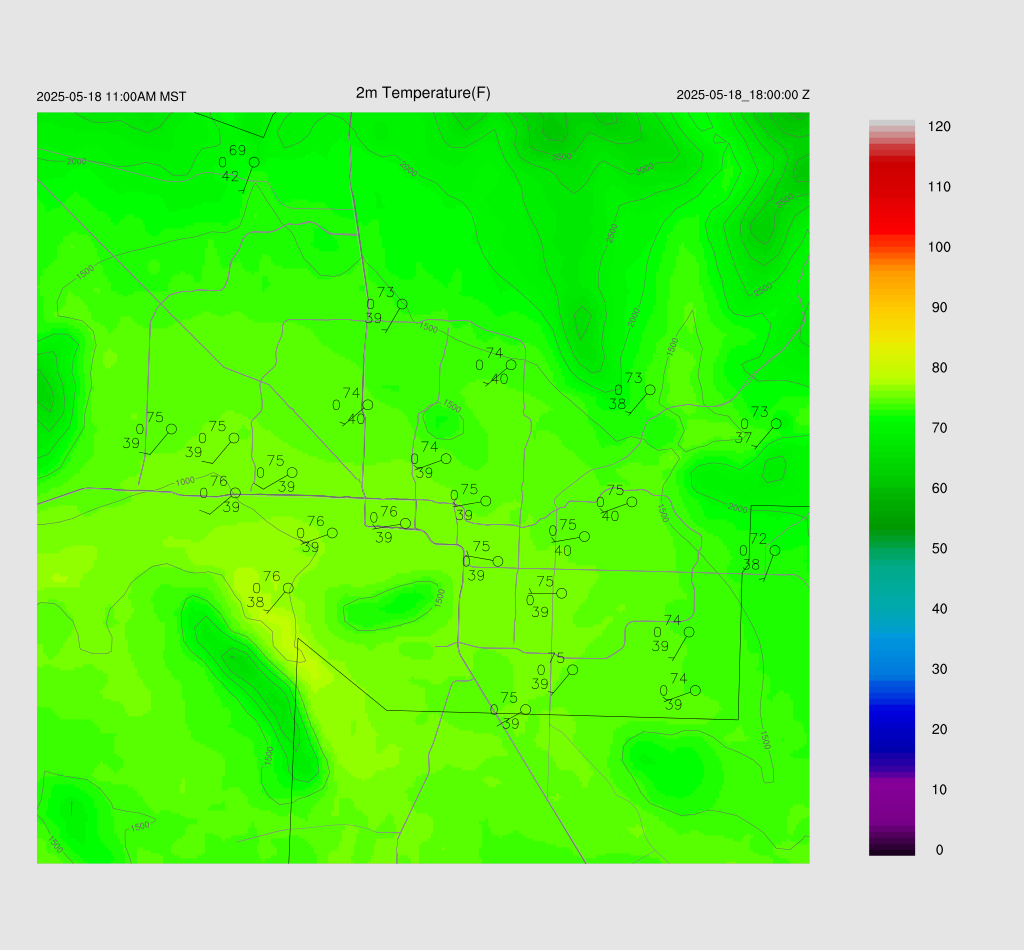Click the dew point value 37
This screenshot has height=950, width=1024.
click(x=743, y=437)
